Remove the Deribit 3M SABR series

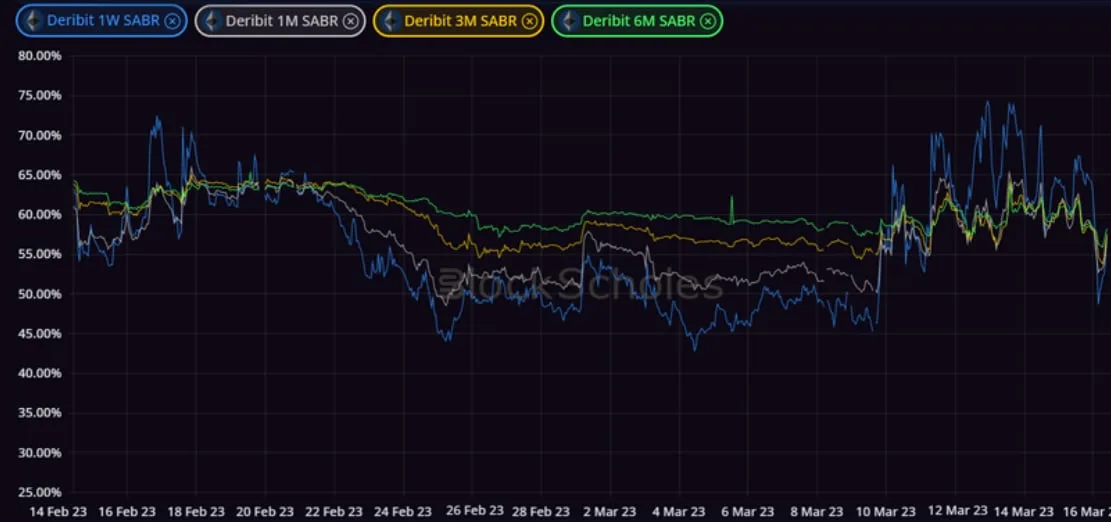click(529, 21)
